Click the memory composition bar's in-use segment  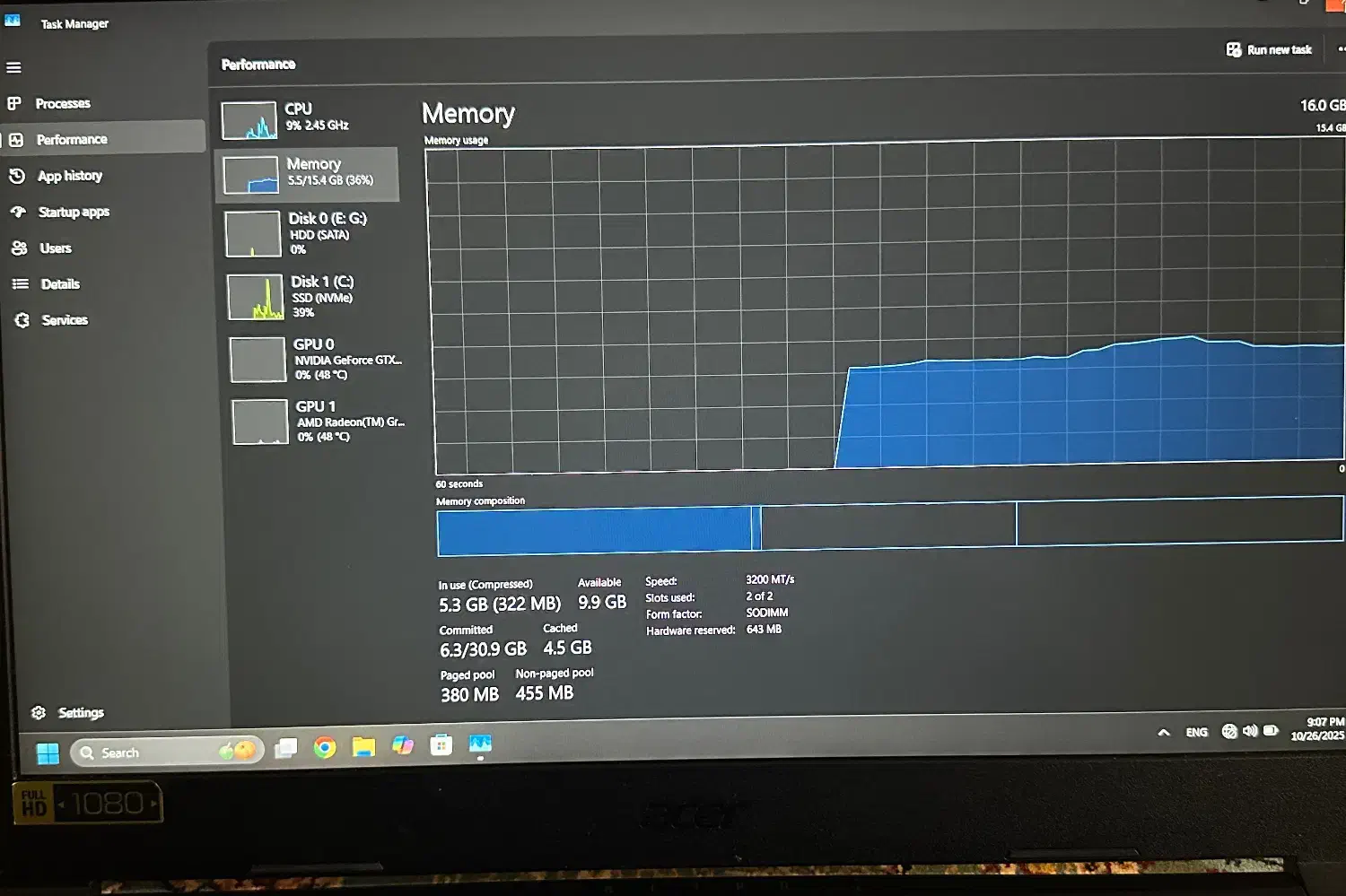click(593, 530)
